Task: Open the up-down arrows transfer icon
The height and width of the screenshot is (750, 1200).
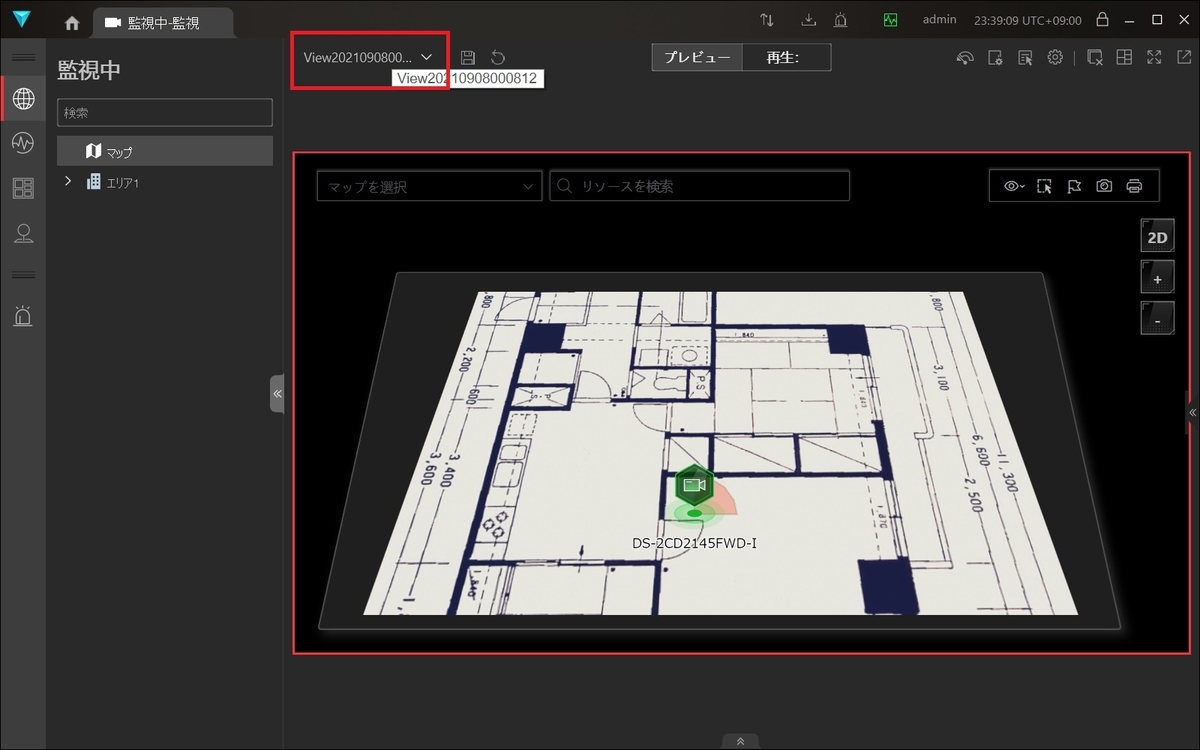Action: click(x=767, y=20)
